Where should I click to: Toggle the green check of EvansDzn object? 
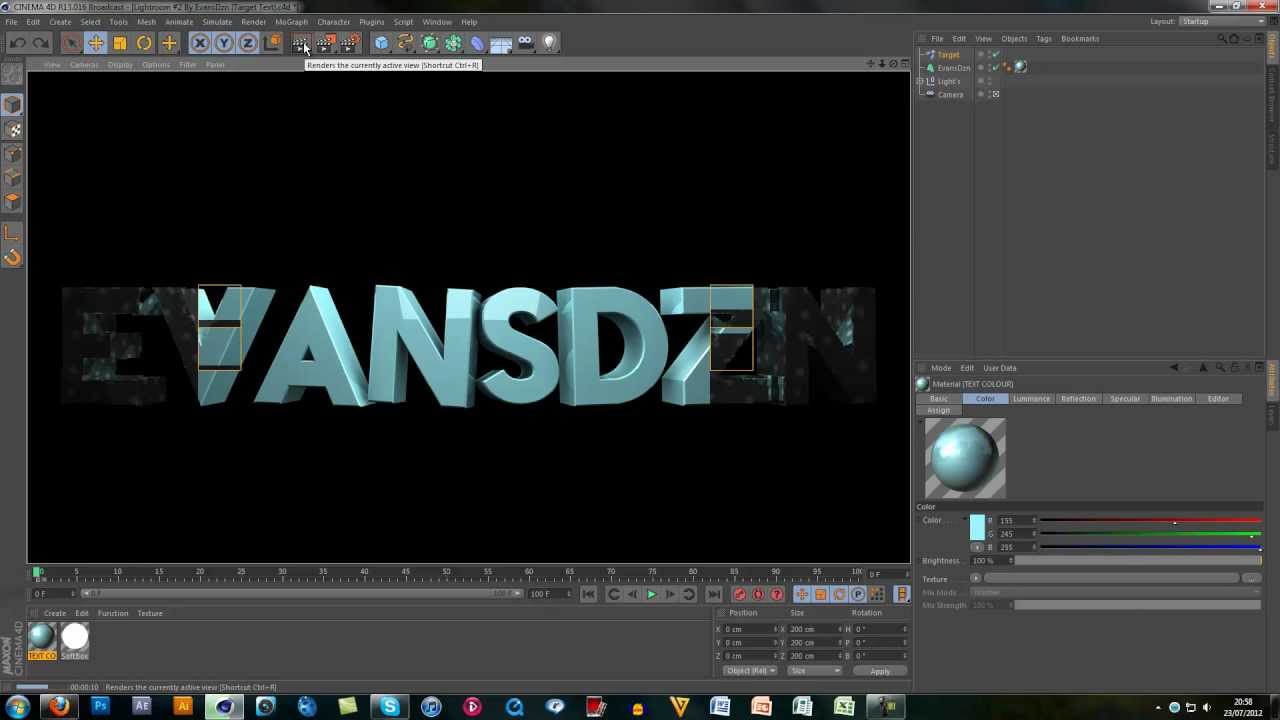pyautogui.click(x=995, y=68)
